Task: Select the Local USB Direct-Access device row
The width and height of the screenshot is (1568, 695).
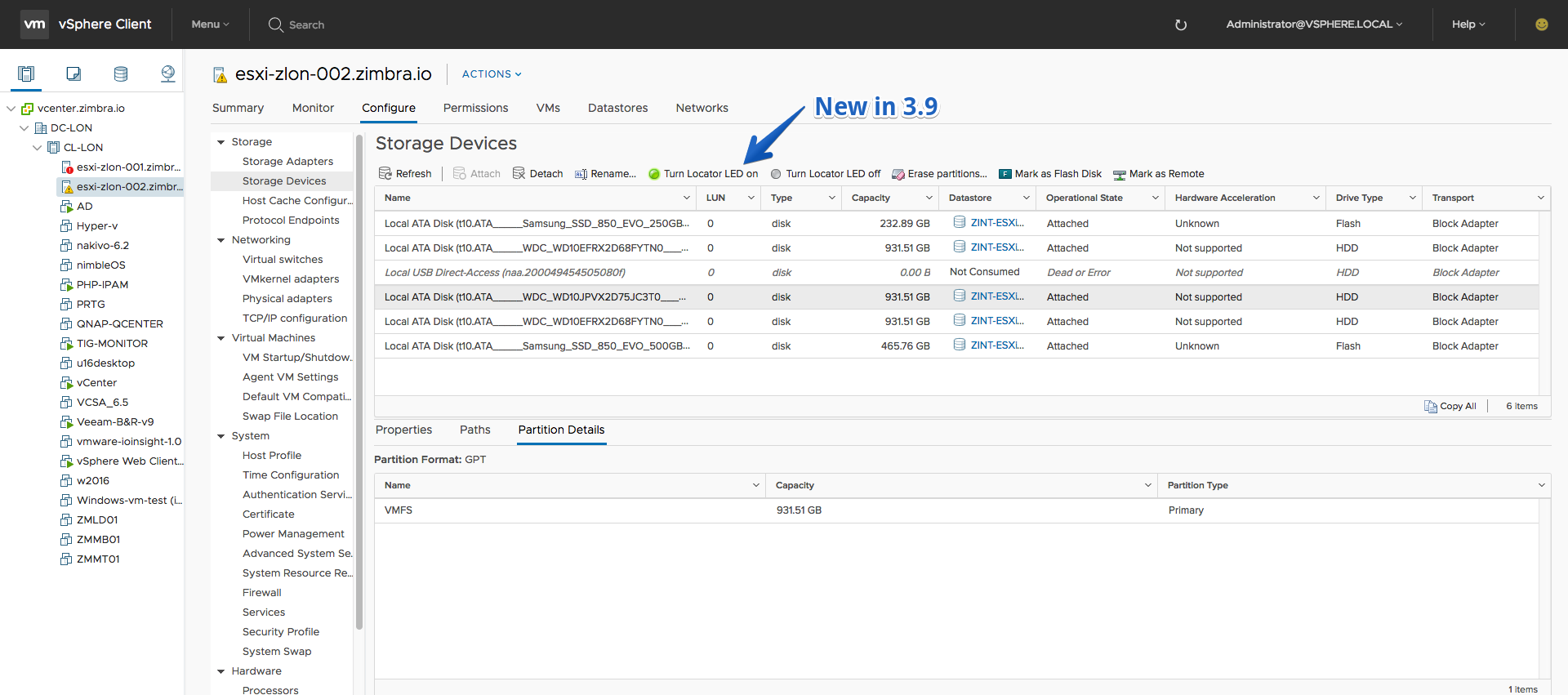Action: tap(956, 272)
